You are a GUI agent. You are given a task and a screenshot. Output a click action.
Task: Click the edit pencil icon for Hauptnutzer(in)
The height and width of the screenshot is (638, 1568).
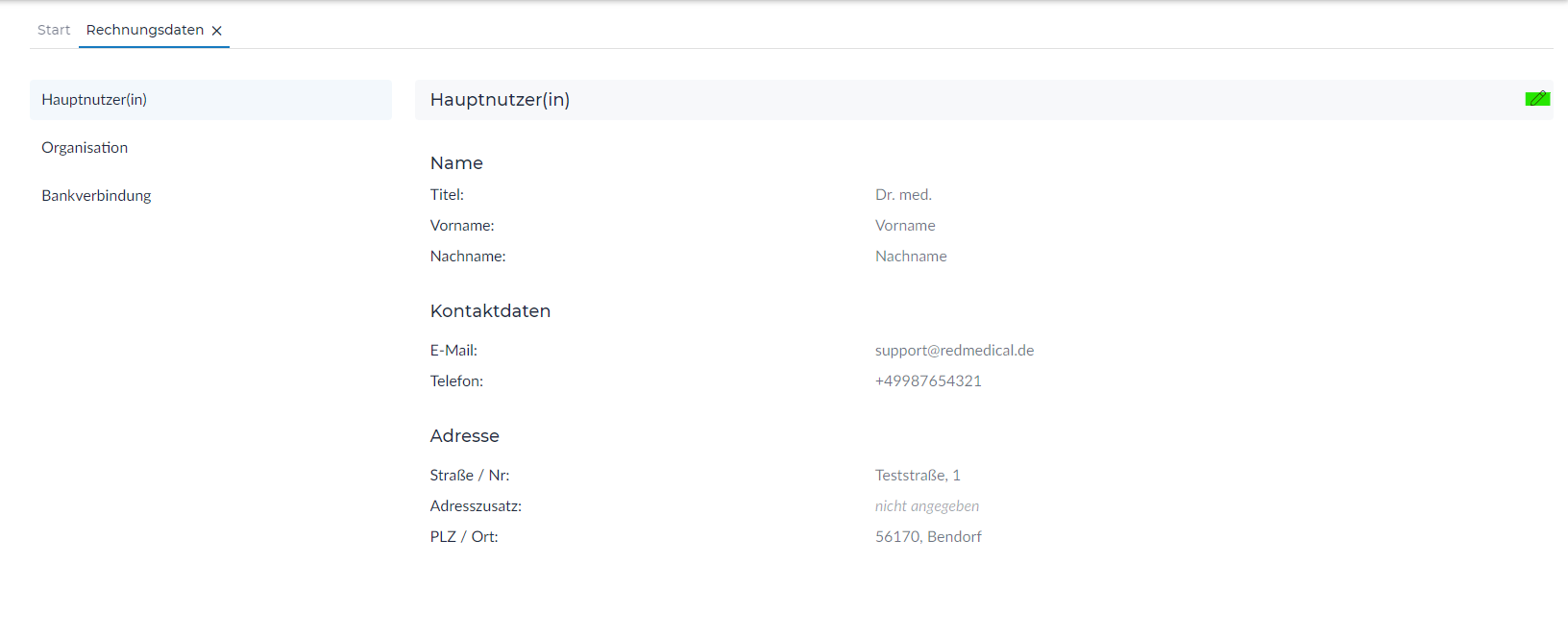point(1537,98)
